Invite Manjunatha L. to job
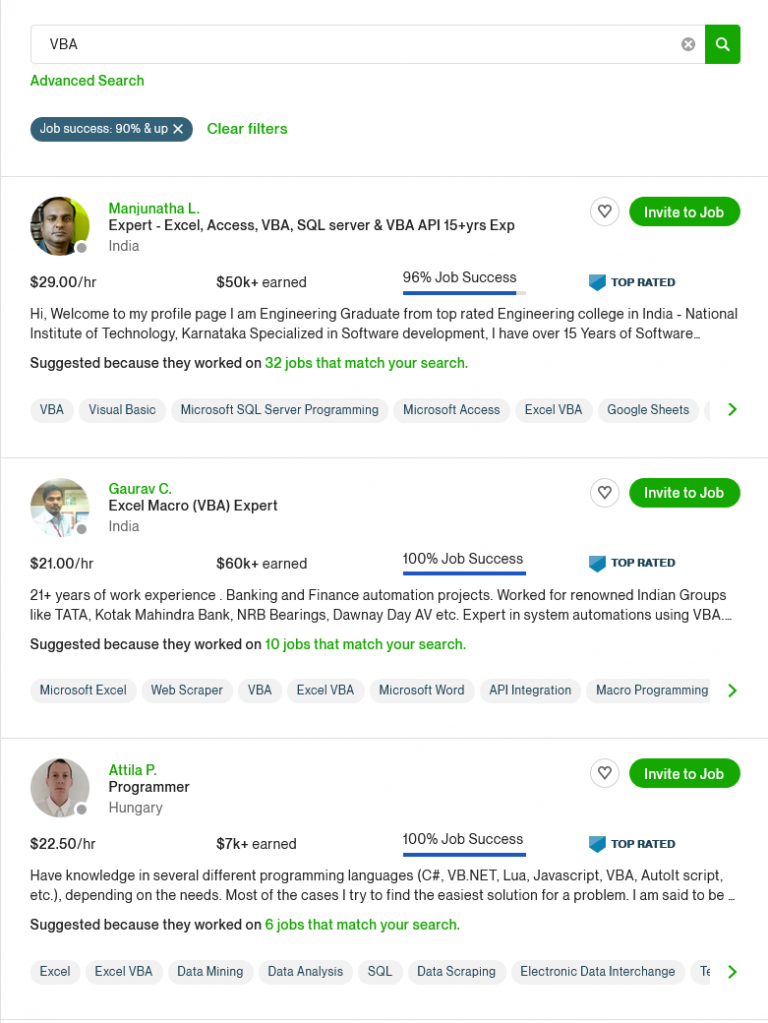768x1023 pixels. (684, 212)
